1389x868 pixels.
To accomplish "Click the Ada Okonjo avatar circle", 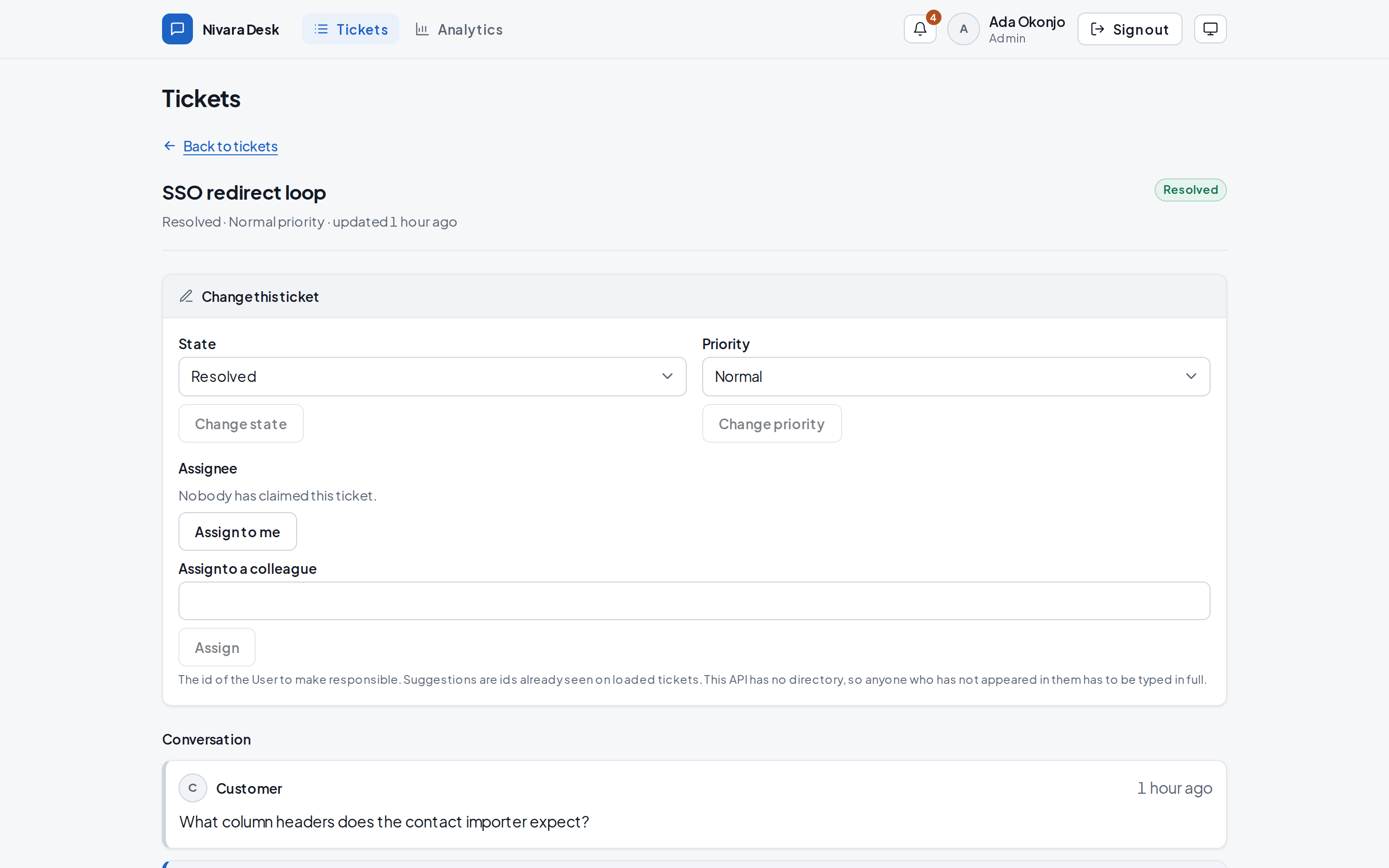I will 963,29.
